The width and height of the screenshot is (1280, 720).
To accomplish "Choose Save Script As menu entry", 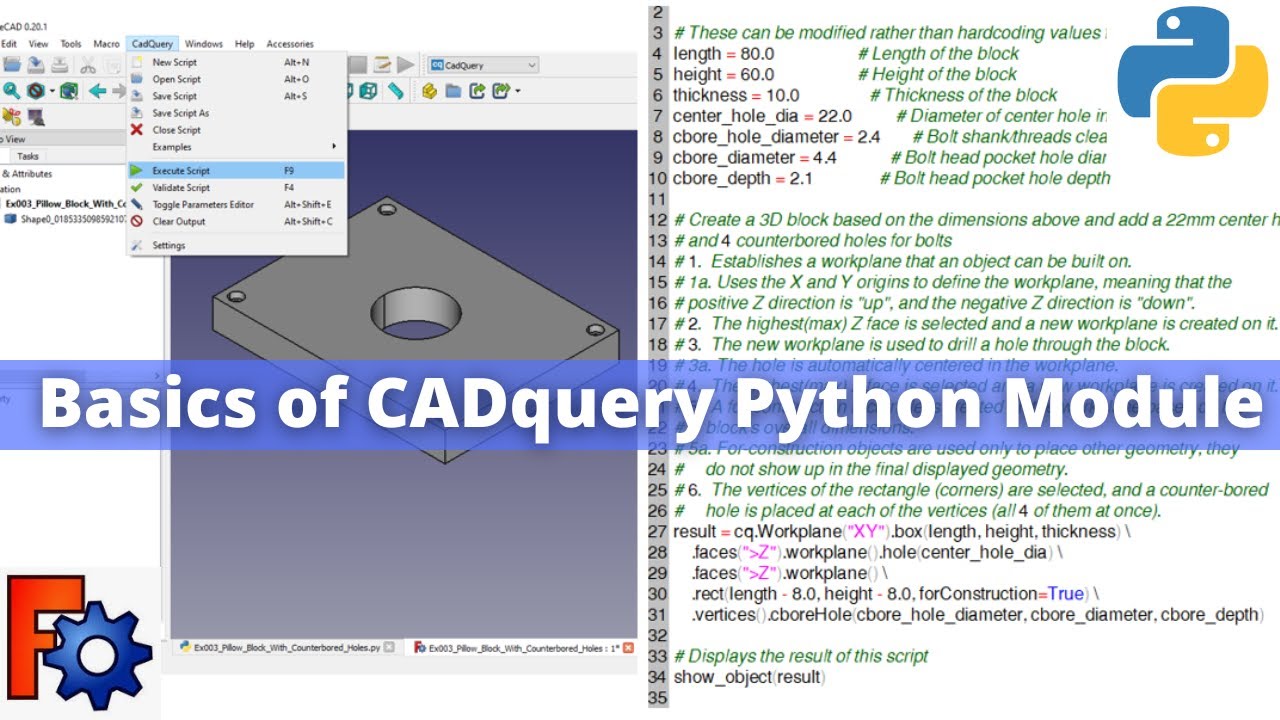I will point(236,113).
